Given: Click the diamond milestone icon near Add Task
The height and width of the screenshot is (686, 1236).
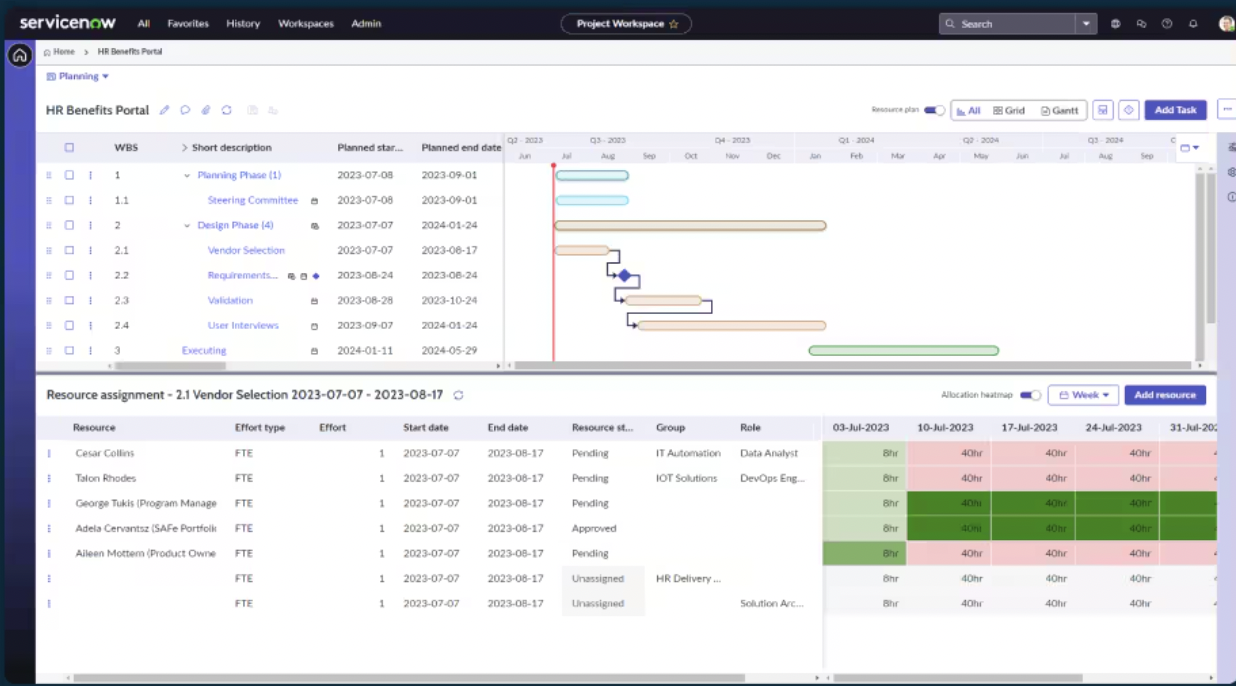Looking at the screenshot, I should (x=1129, y=110).
